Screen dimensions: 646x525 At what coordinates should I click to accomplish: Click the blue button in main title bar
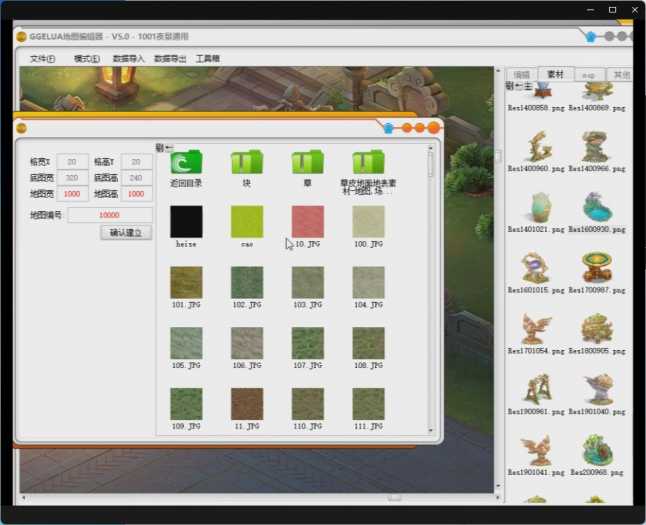click(591, 37)
